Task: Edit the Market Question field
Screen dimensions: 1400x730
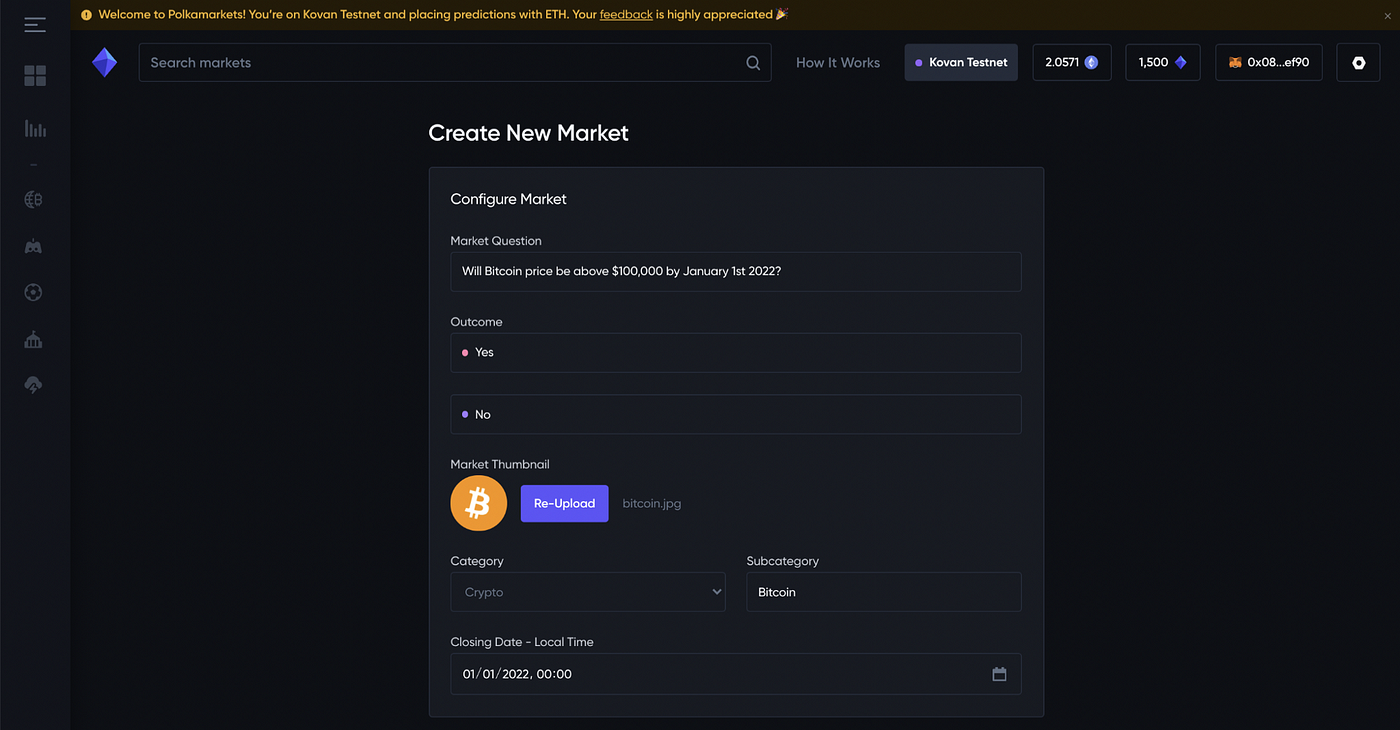Action: click(736, 272)
